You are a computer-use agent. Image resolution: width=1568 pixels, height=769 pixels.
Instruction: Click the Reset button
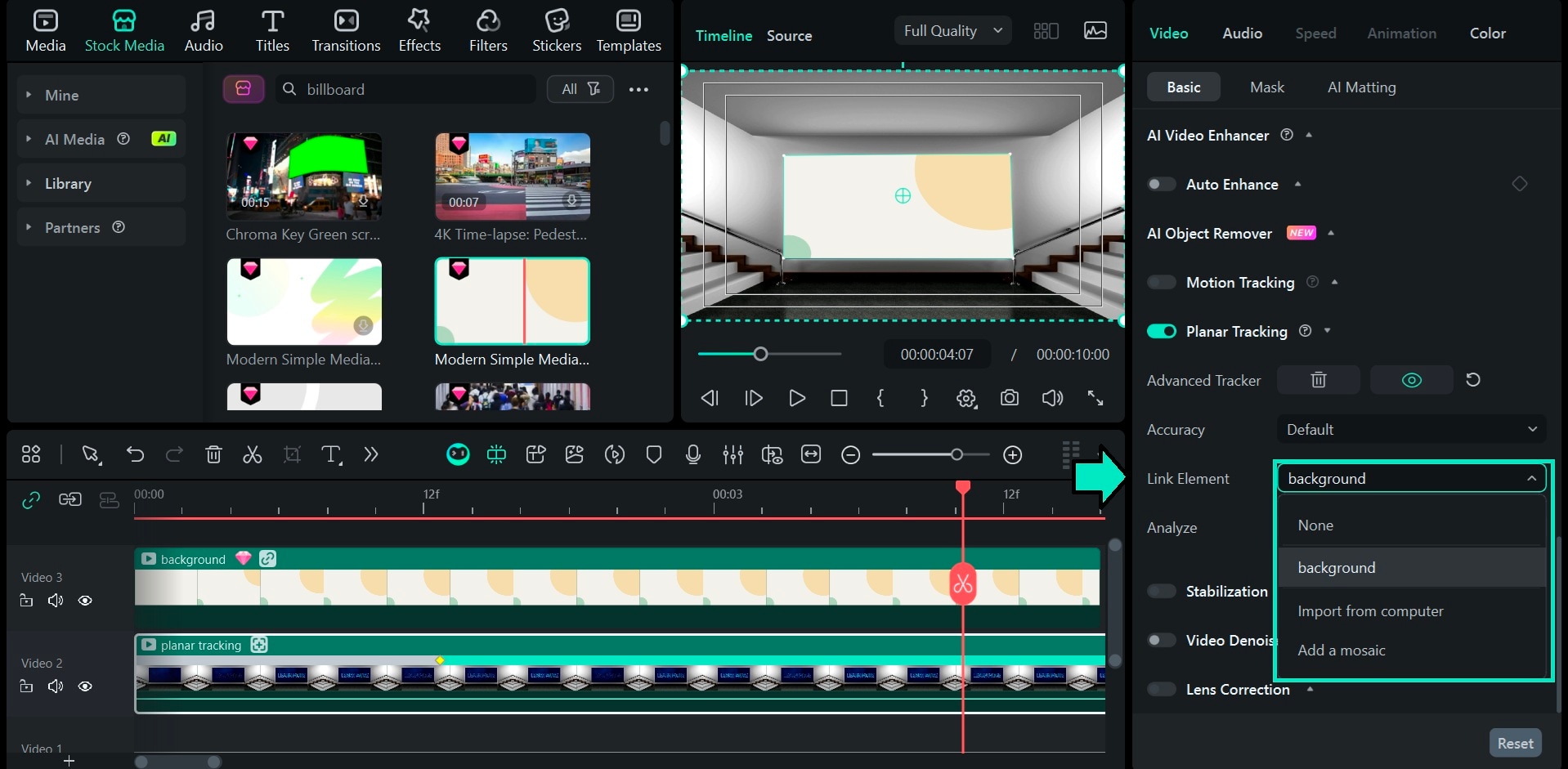1516,743
